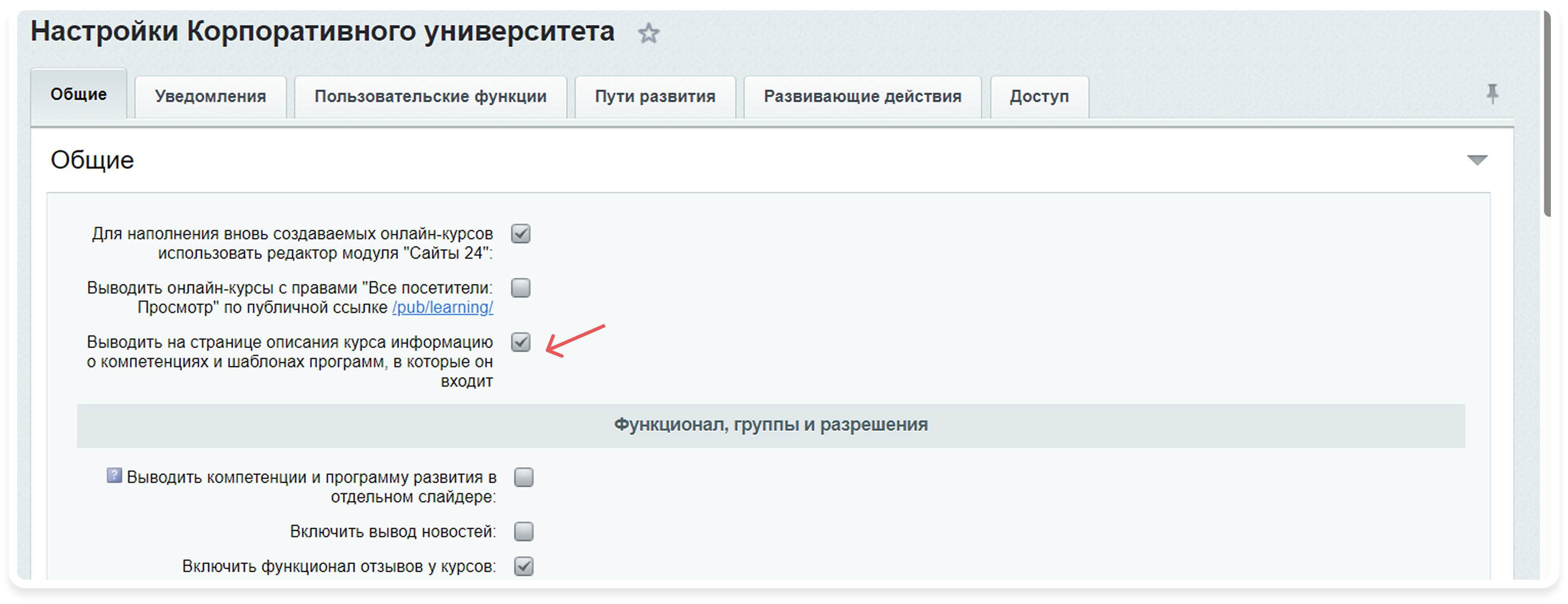Switch to the Уведомления tab
The height and width of the screenshot is (604, 1568).
pyautogui.click(x=210, y=96)
